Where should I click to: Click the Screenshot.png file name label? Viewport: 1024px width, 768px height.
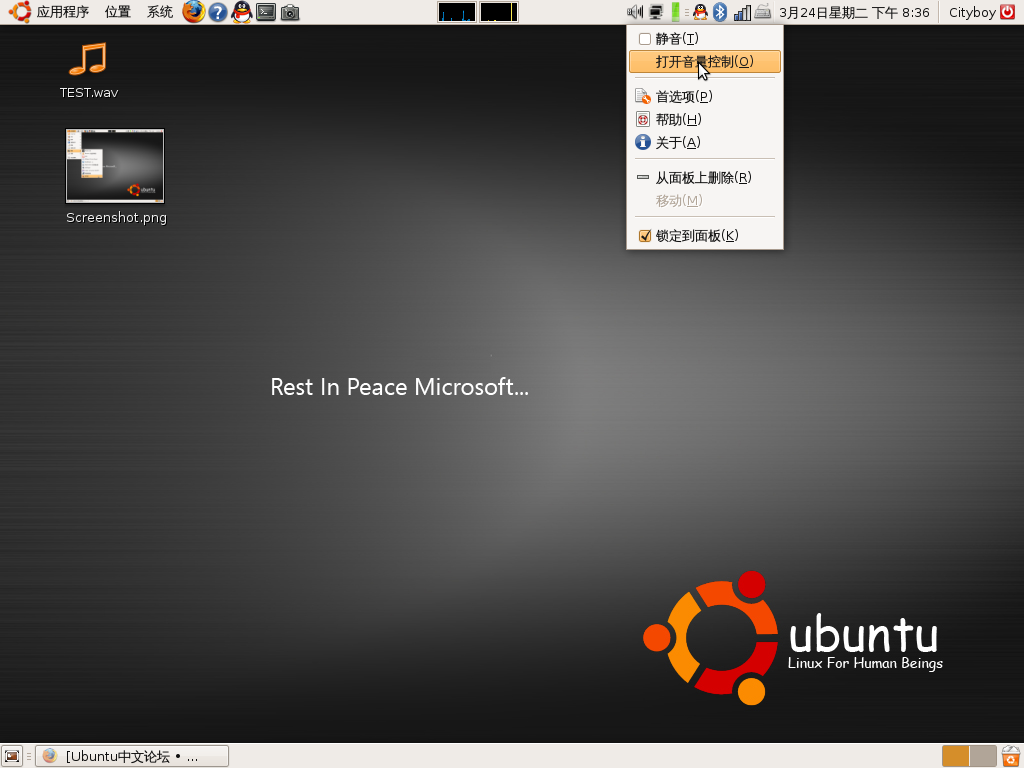[x=116, y=217]
